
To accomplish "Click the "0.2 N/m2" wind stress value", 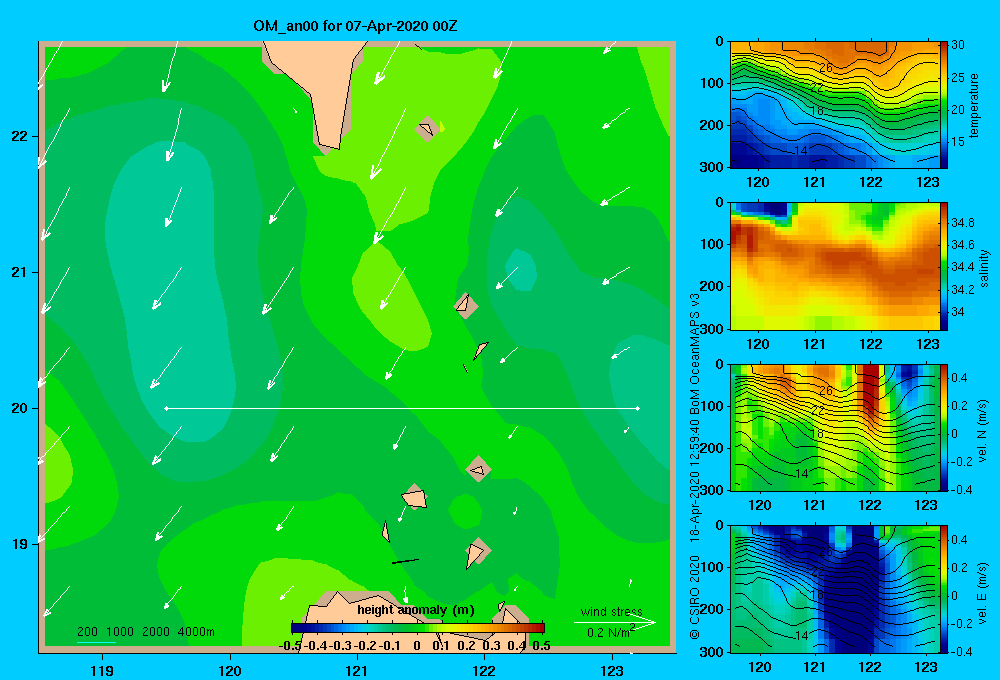I will coord(611,632).
